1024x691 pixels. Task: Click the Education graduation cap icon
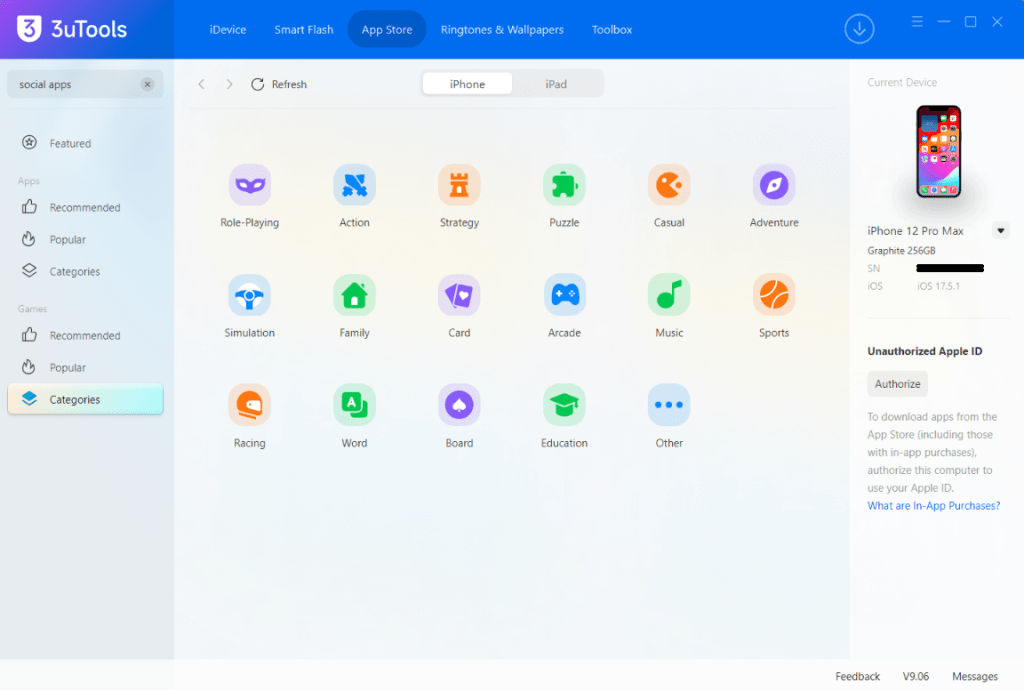coord(564,406)
